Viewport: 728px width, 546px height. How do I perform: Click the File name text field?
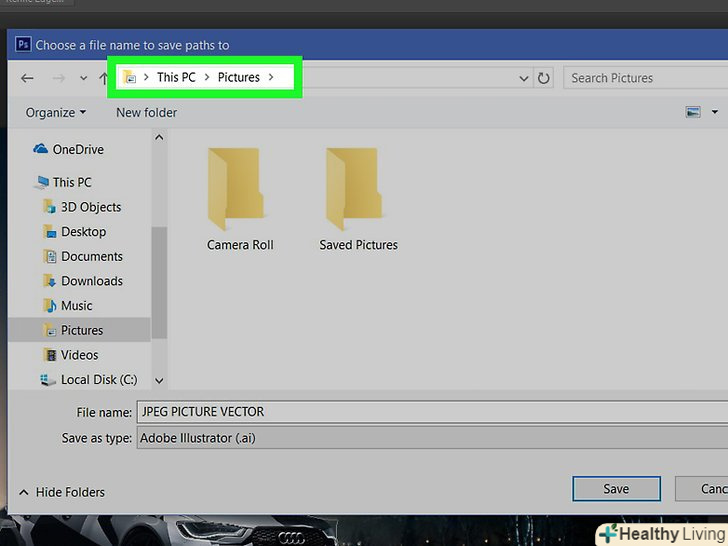(430, 412)
